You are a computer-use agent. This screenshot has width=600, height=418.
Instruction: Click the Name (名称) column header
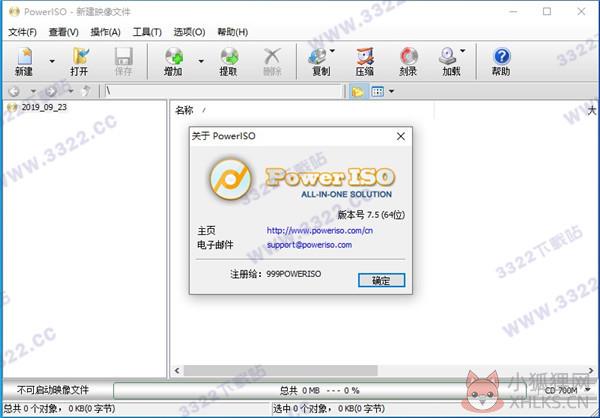click(184, 111)
